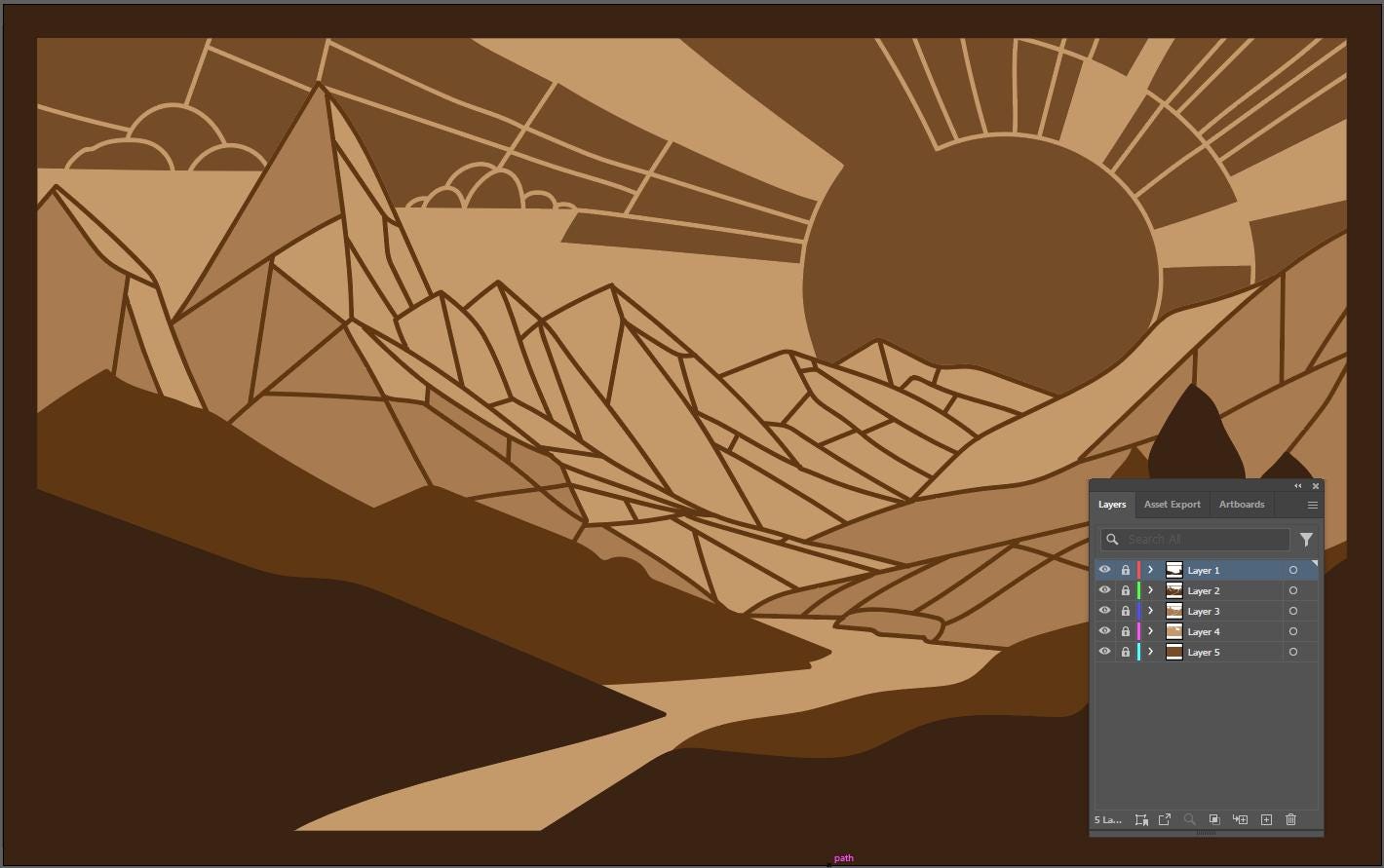Click the target circle for Layer 4
Screen dimensions: 1384x868
tap(1293, 631)
